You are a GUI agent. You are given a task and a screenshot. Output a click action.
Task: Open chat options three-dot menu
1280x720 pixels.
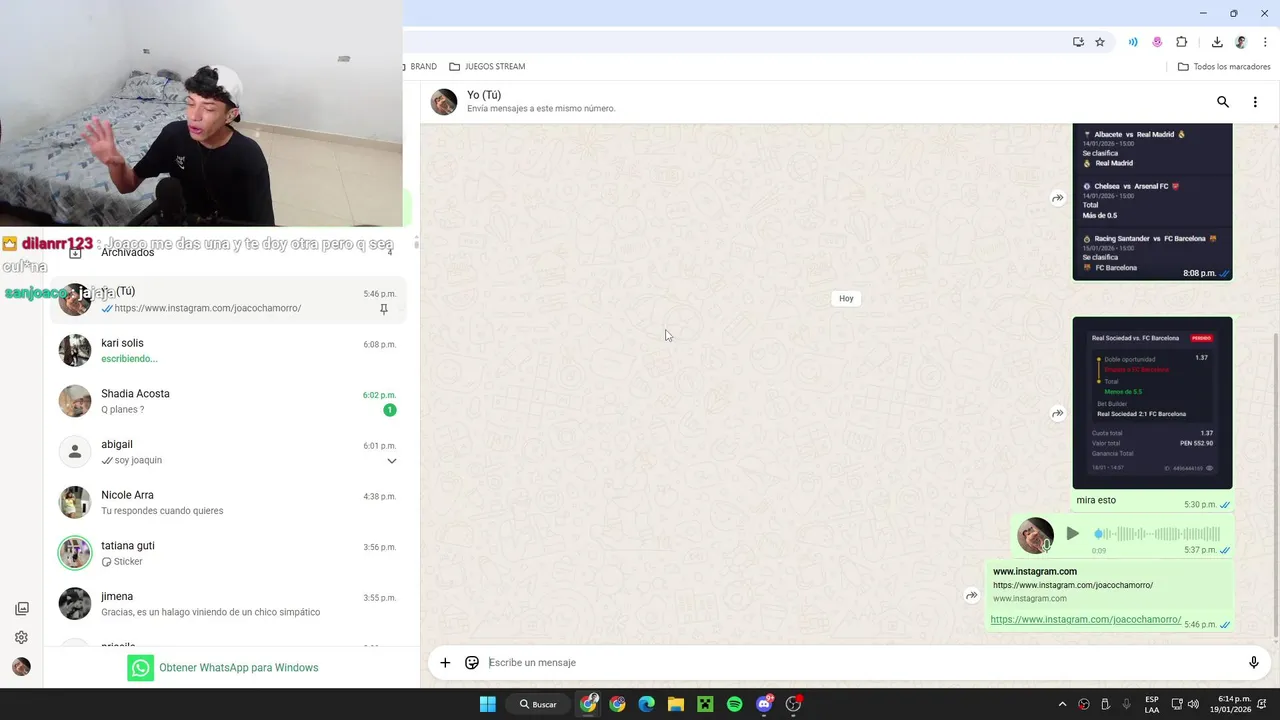click(1255, 102)
